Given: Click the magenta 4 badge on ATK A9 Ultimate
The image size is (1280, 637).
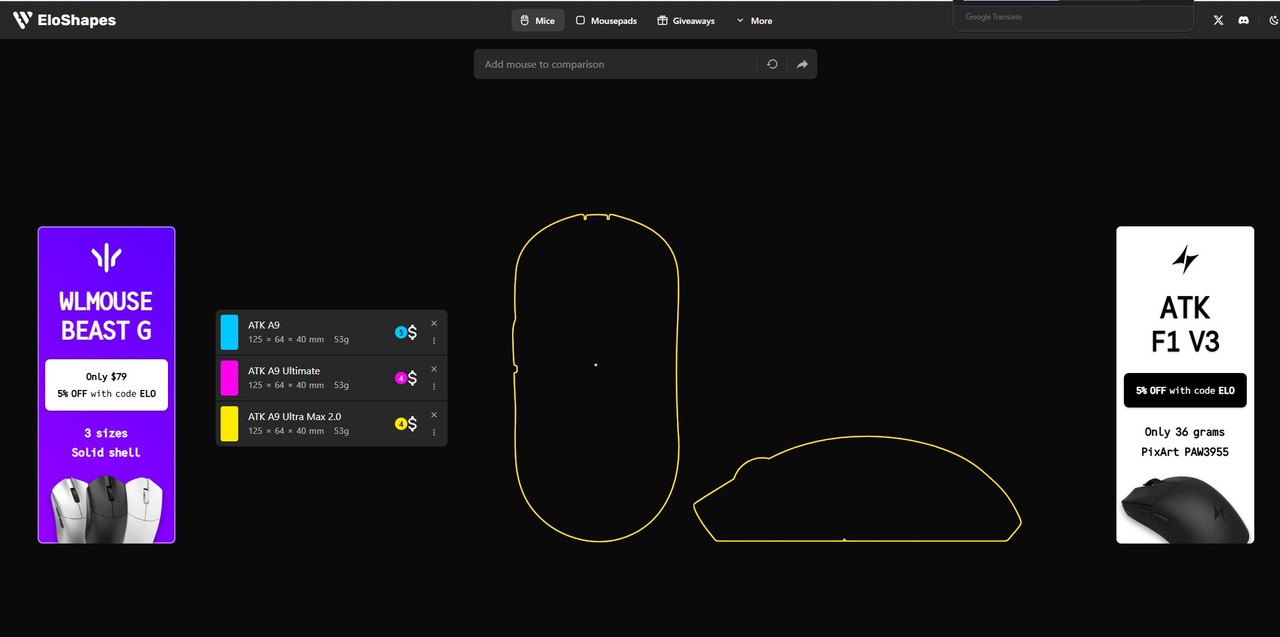Looking at the screenshot, I should pyautogui.click(x=400, y=378).
